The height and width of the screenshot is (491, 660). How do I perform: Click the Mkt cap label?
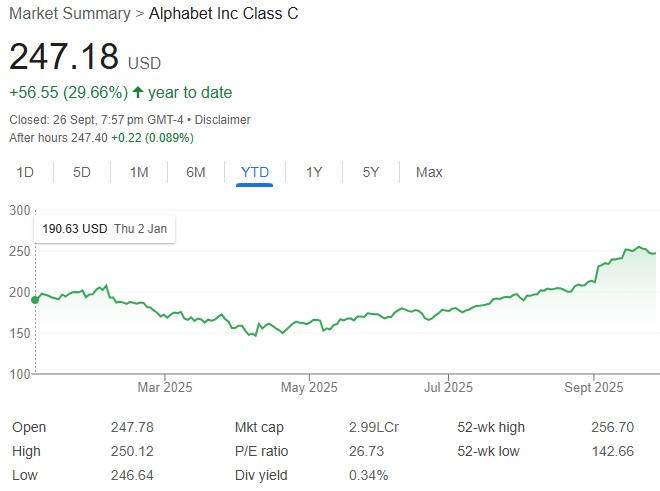[x=257, y=427]
